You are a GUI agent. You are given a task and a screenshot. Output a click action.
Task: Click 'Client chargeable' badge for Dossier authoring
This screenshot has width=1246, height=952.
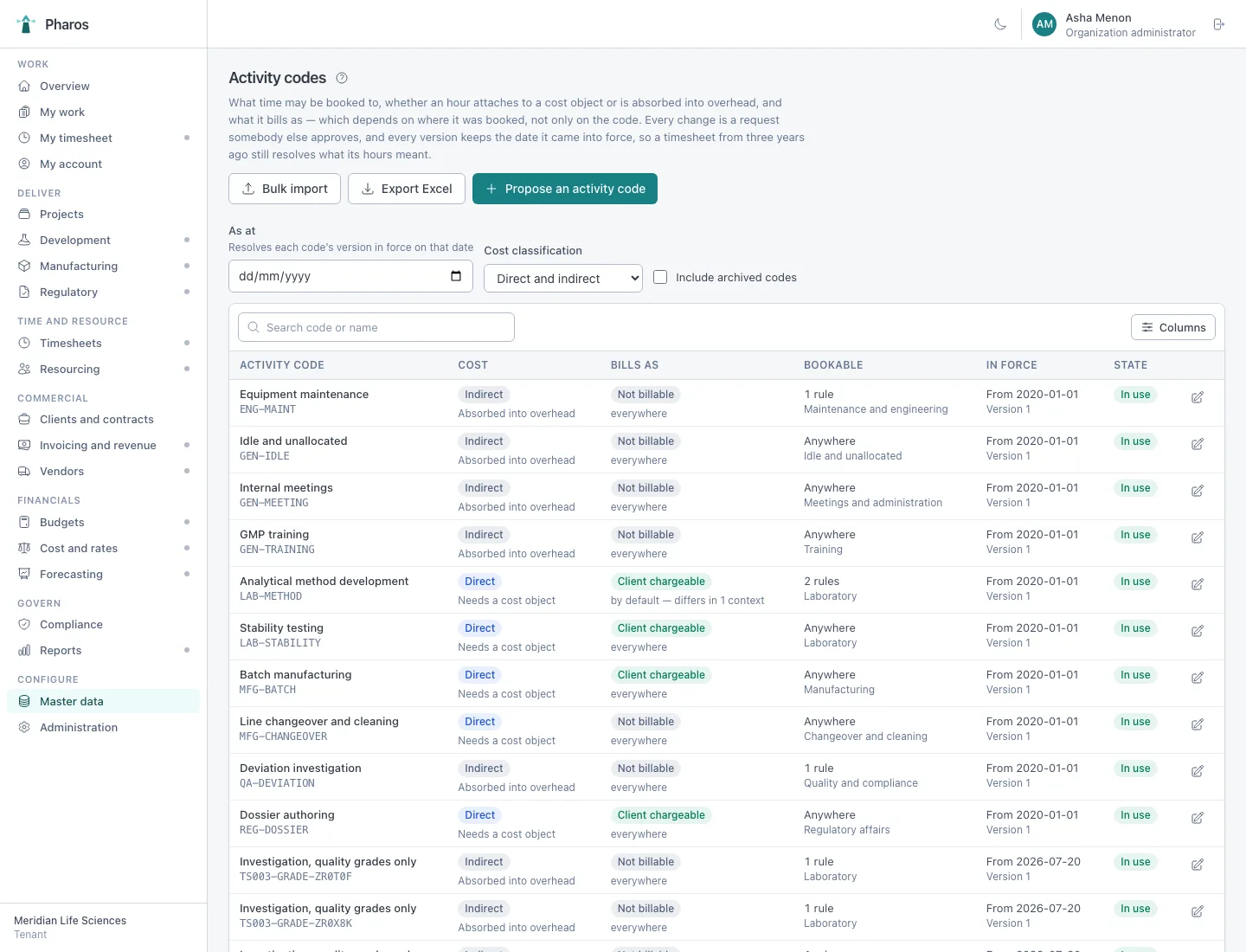point(661,815)
